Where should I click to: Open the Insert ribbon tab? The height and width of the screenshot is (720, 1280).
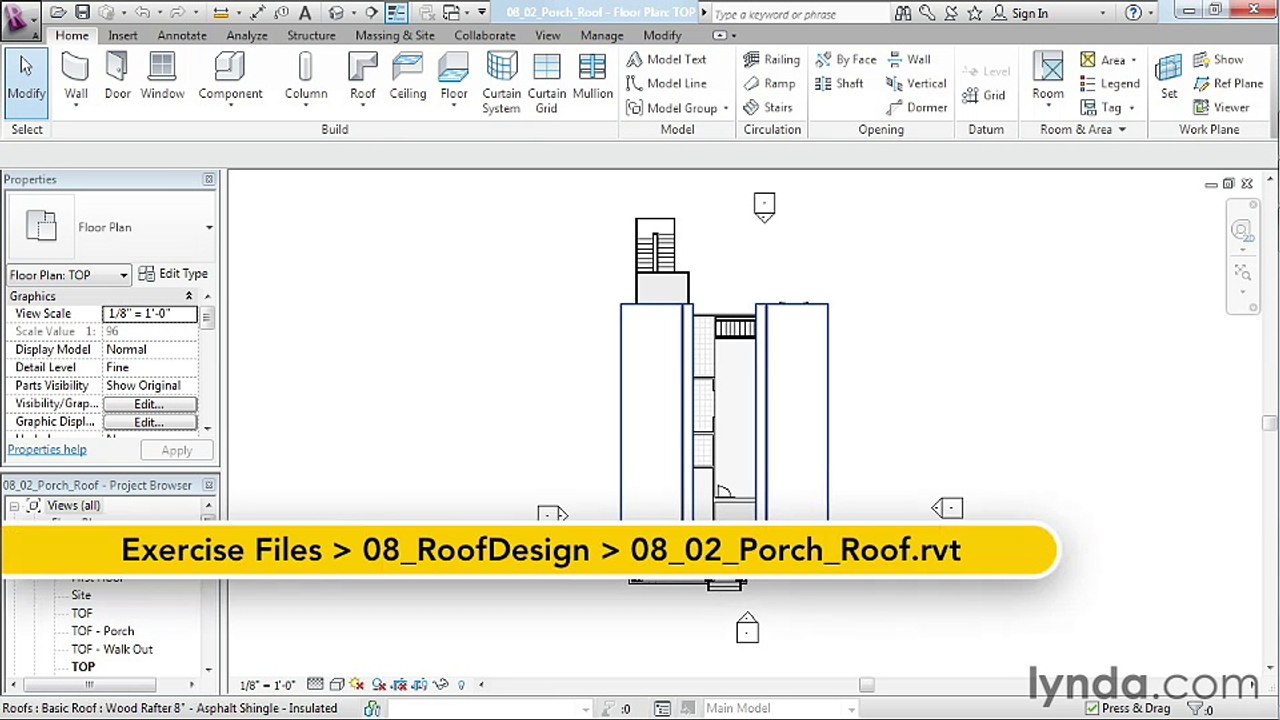[123, 35]
